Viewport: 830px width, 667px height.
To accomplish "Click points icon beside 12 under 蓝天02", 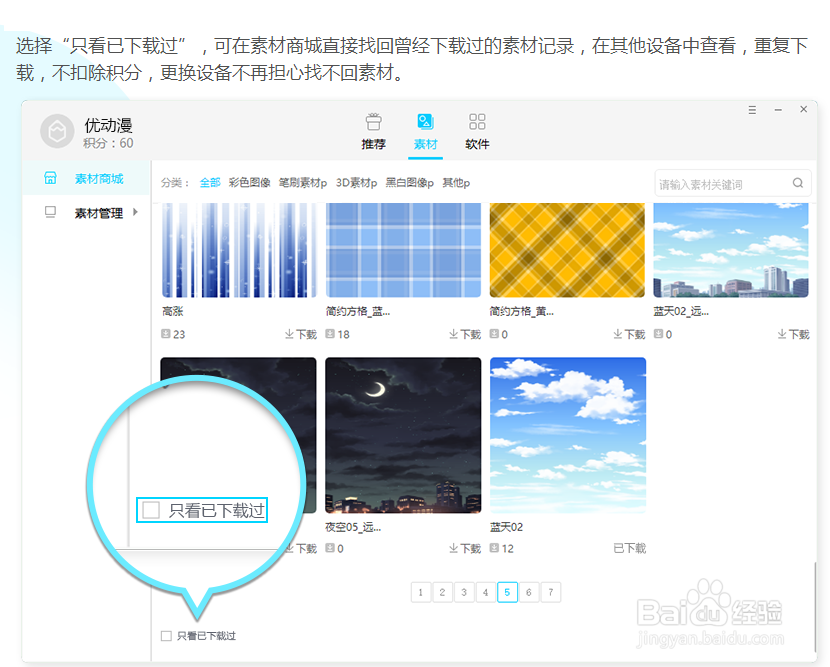I will click(x=494, y=548).
